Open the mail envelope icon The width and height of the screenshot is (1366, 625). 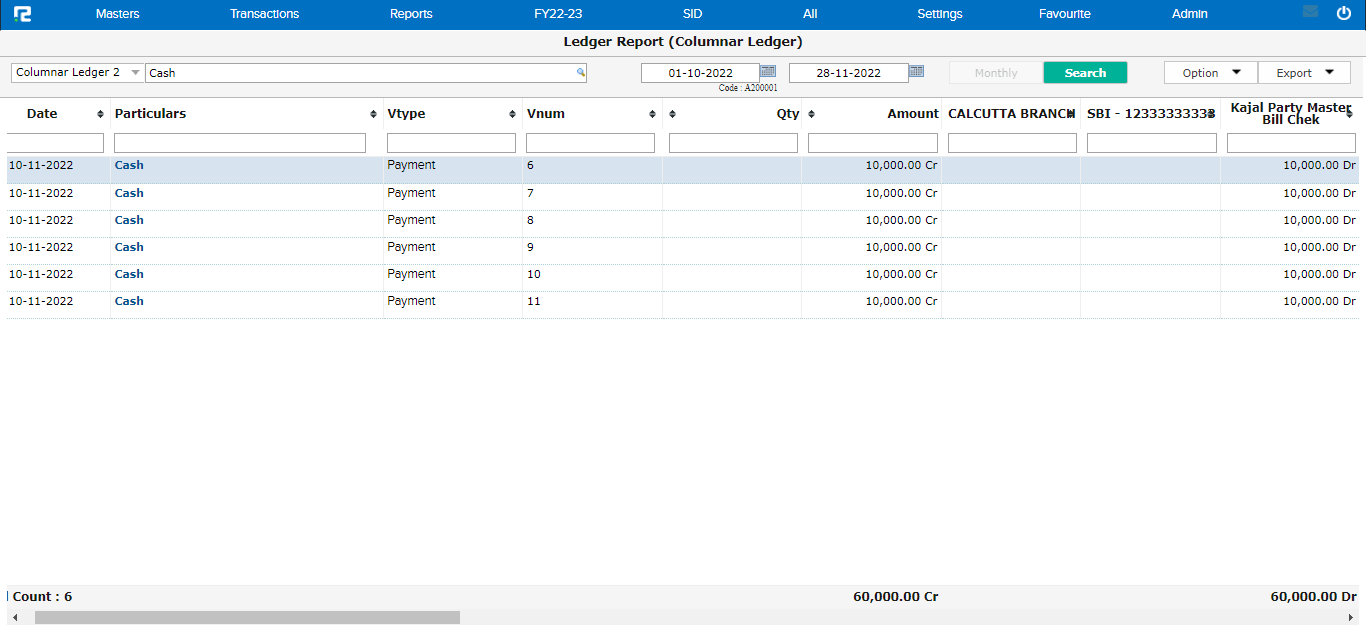coord(1310,13)
